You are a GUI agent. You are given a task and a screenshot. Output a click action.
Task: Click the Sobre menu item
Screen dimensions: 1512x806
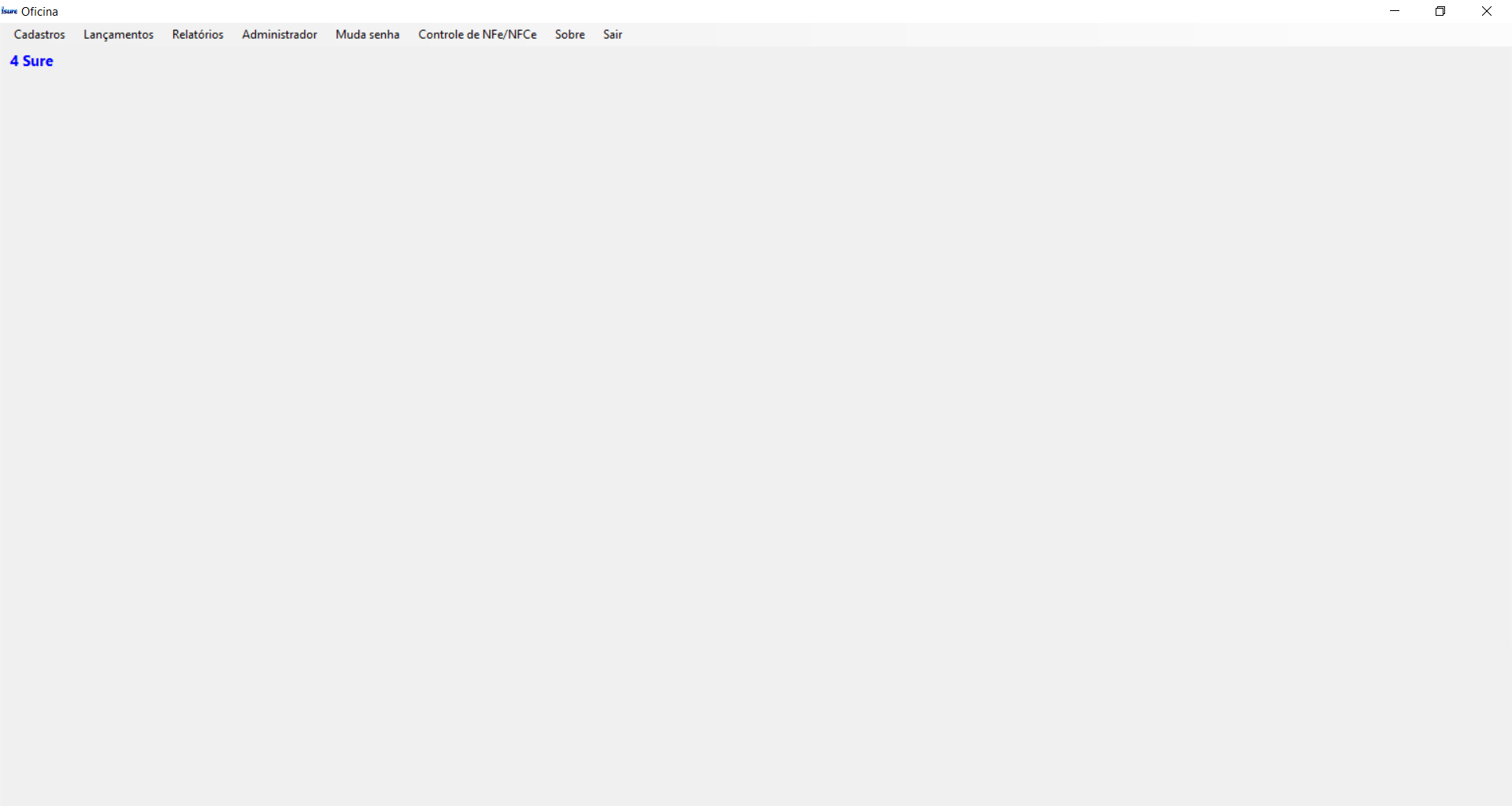pos(570,35)
